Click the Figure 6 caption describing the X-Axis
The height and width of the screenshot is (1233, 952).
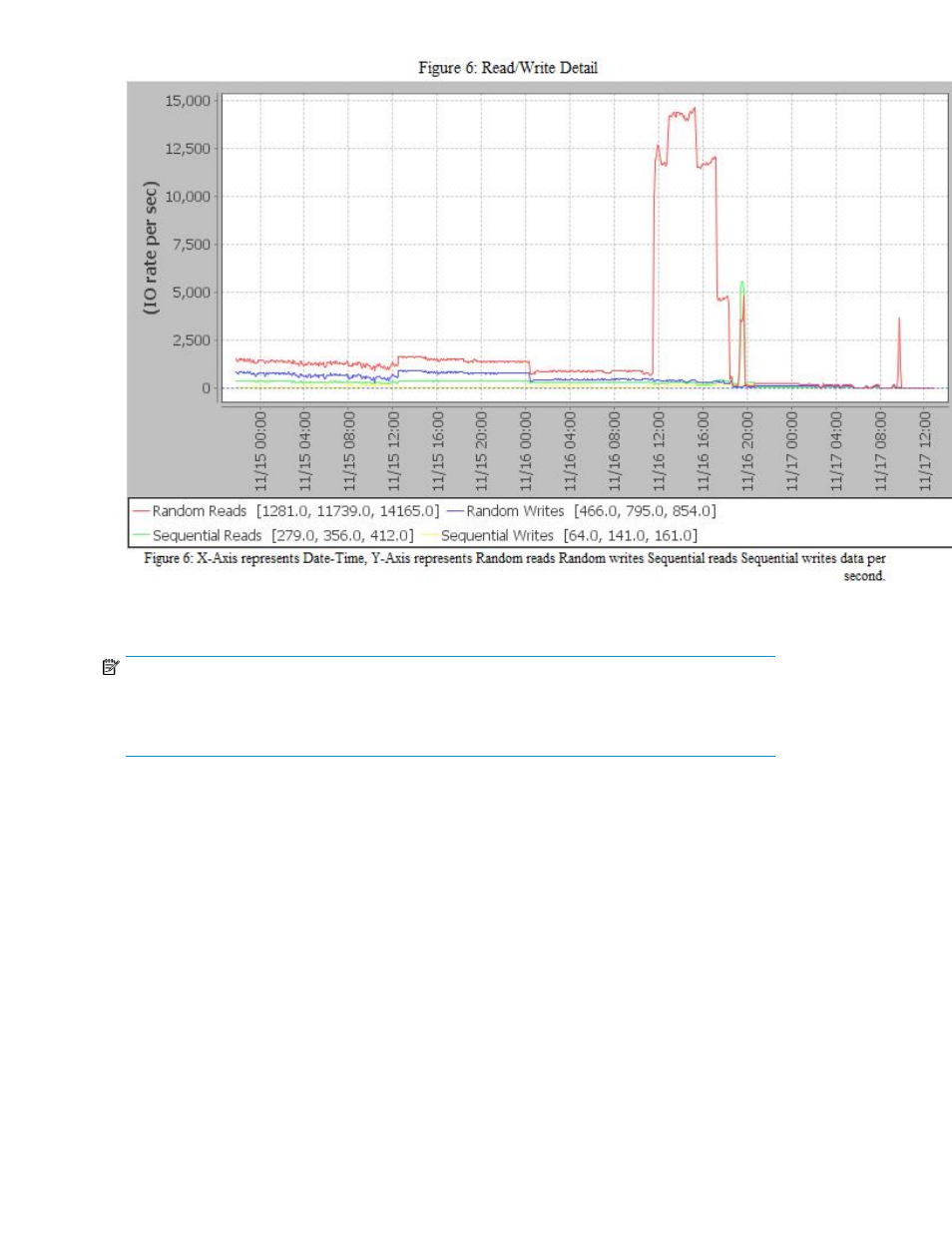515,567
